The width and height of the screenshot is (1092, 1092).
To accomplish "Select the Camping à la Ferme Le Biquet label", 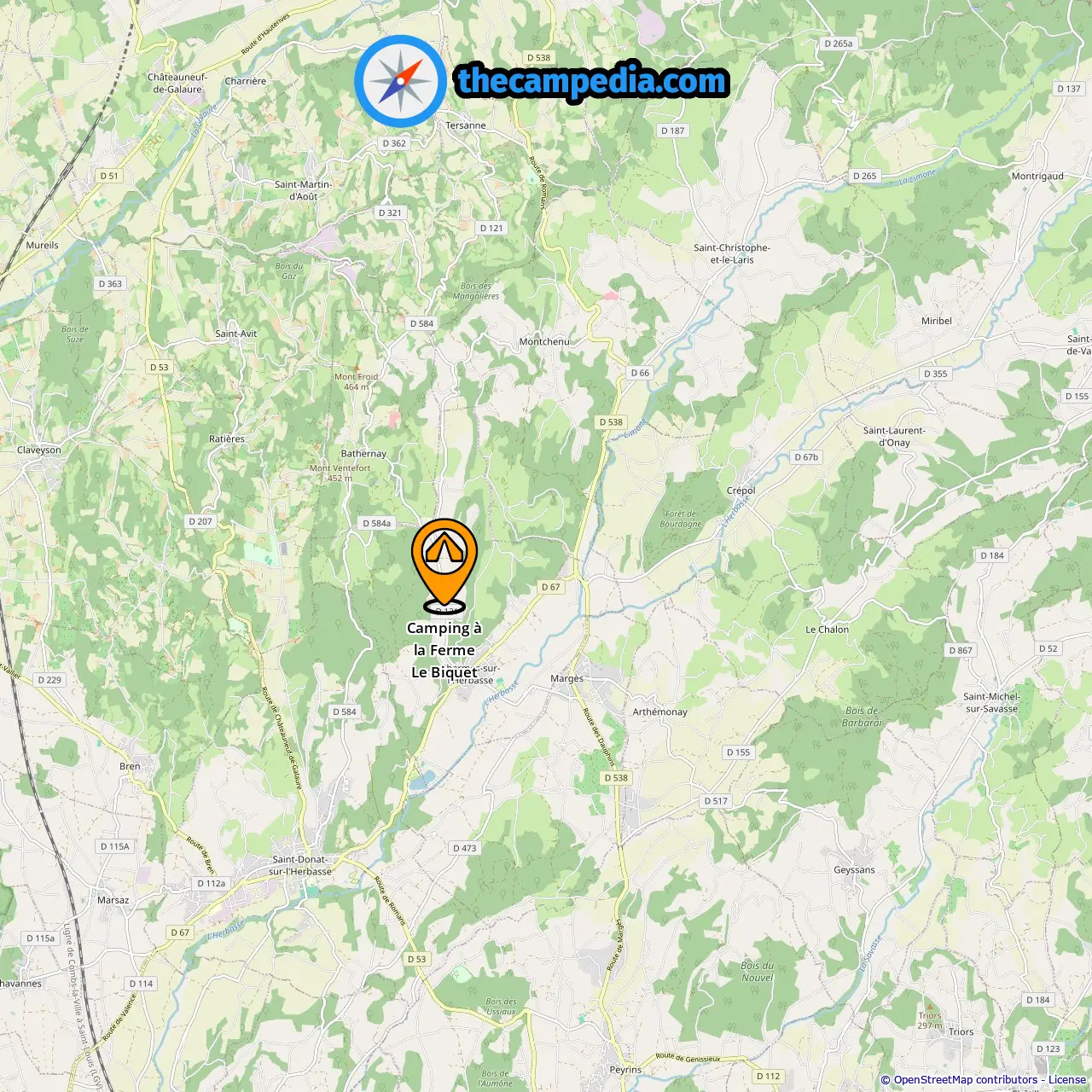I will [x=444, y=650].
